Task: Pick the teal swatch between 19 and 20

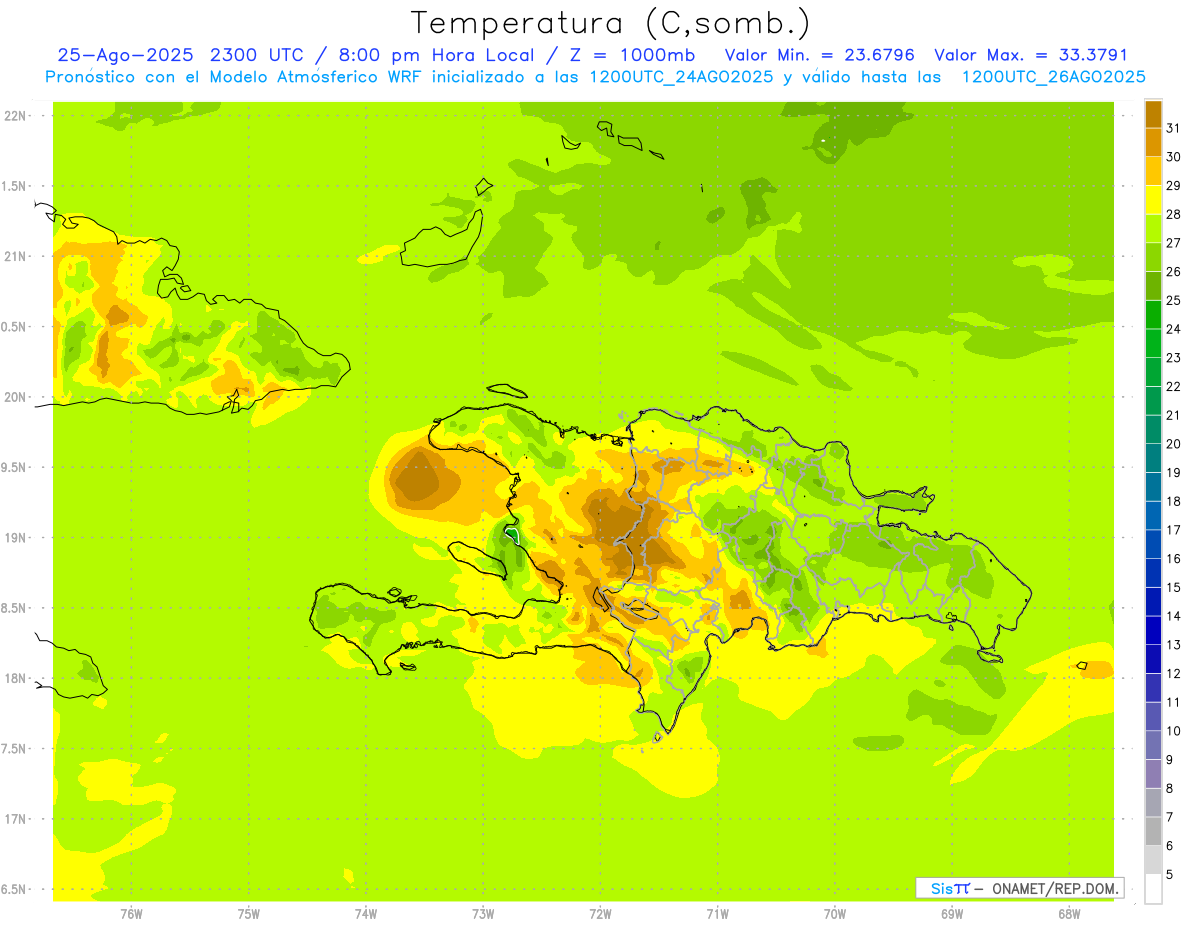Action: tap(1153, 458)
